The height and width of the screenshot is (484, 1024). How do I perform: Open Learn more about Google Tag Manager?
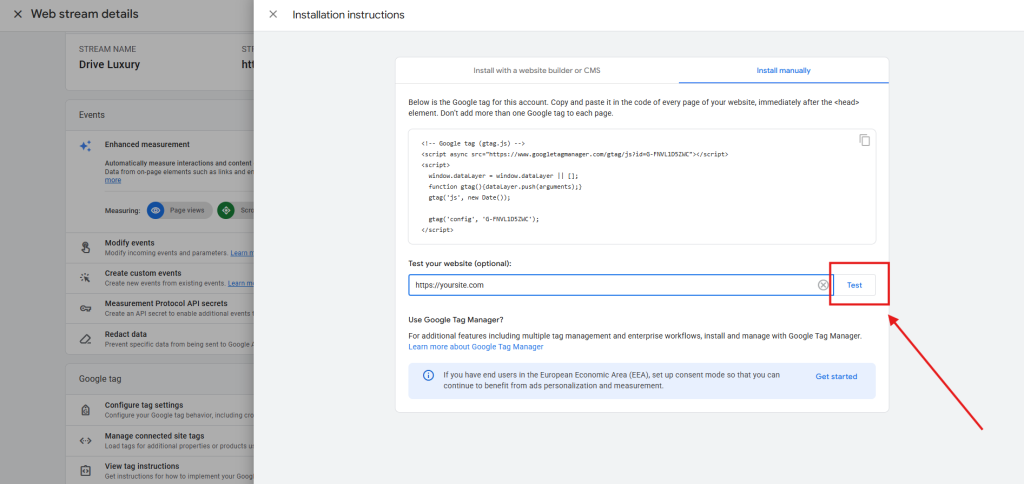[476, 347]
